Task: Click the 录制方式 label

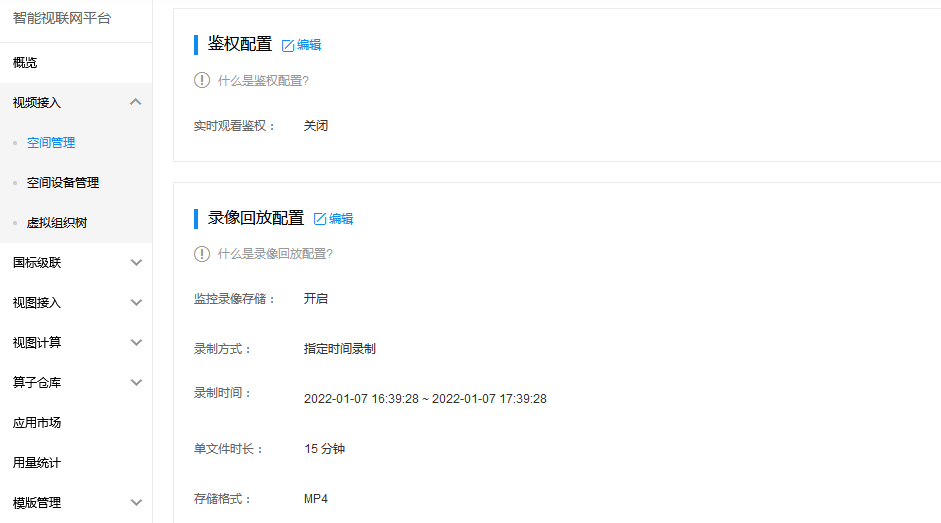Action: 222,349
